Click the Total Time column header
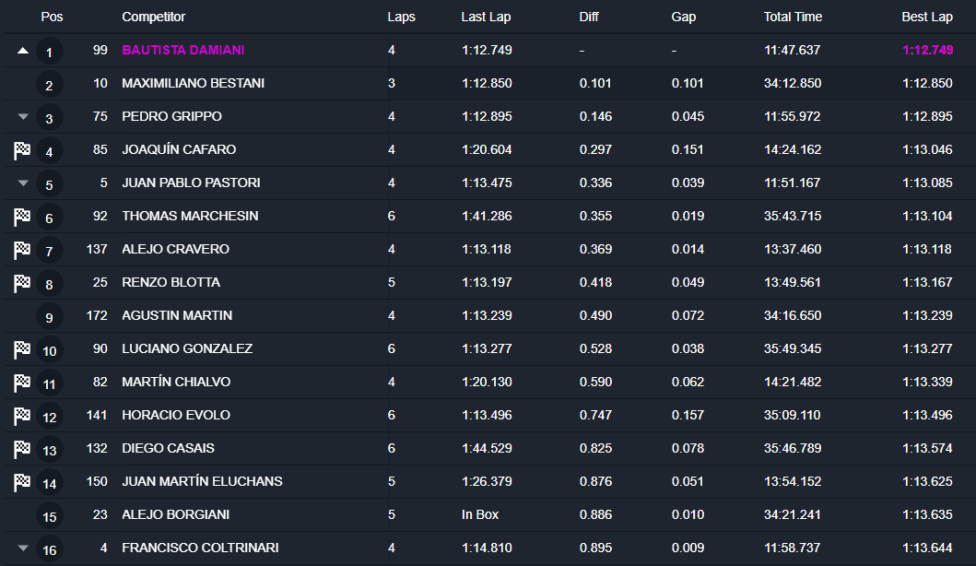This screenshot has height=566, width=976. click(793, 17)
